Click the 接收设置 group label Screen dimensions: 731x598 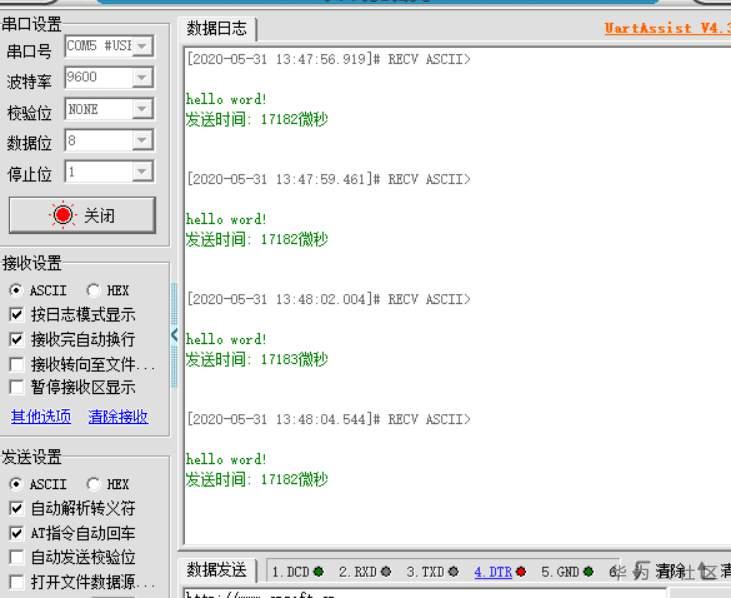click(x=32, y=263)
